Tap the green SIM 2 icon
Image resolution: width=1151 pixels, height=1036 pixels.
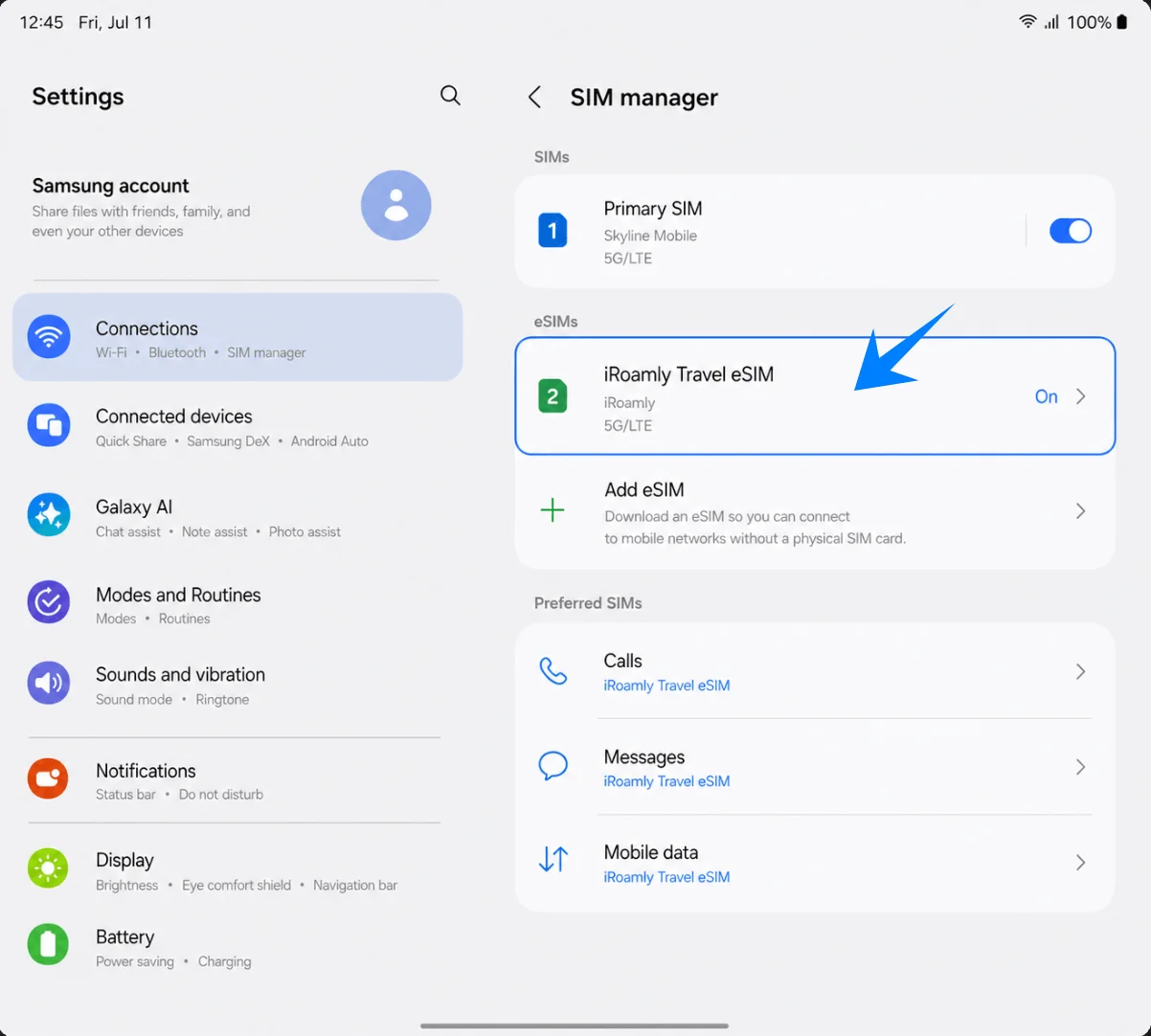point(553,396)
